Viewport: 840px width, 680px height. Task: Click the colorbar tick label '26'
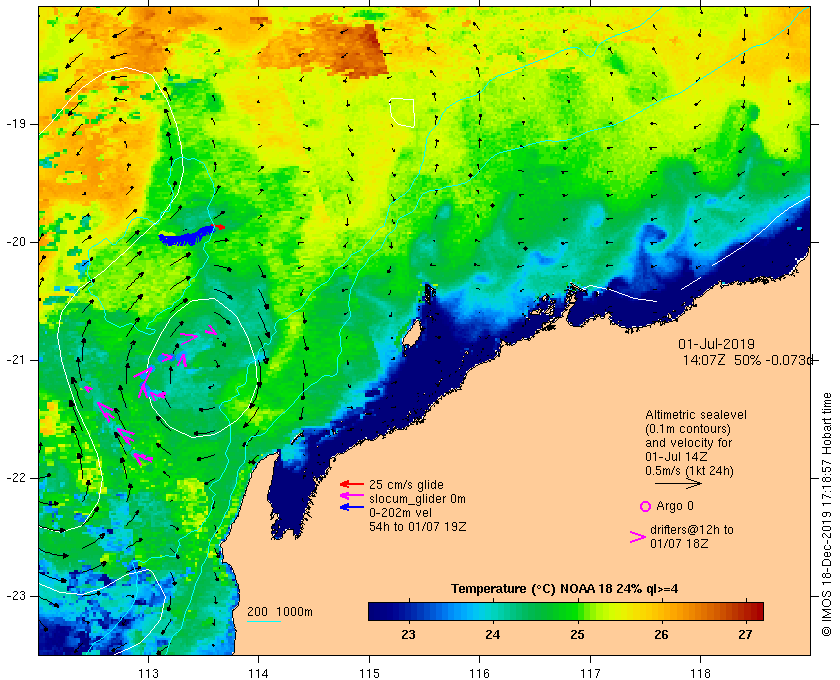tap(661, 634)
